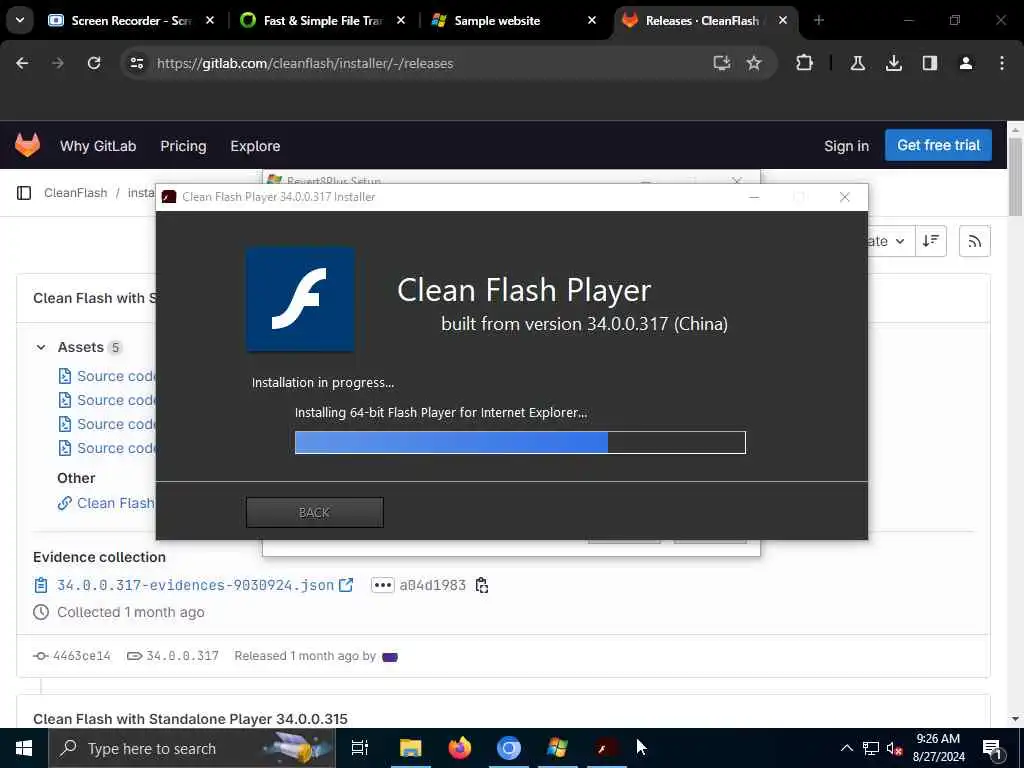Viewport: 1024px width, 768px height.
Task: Click the installer progress bar
Action: tap(520, 442)
